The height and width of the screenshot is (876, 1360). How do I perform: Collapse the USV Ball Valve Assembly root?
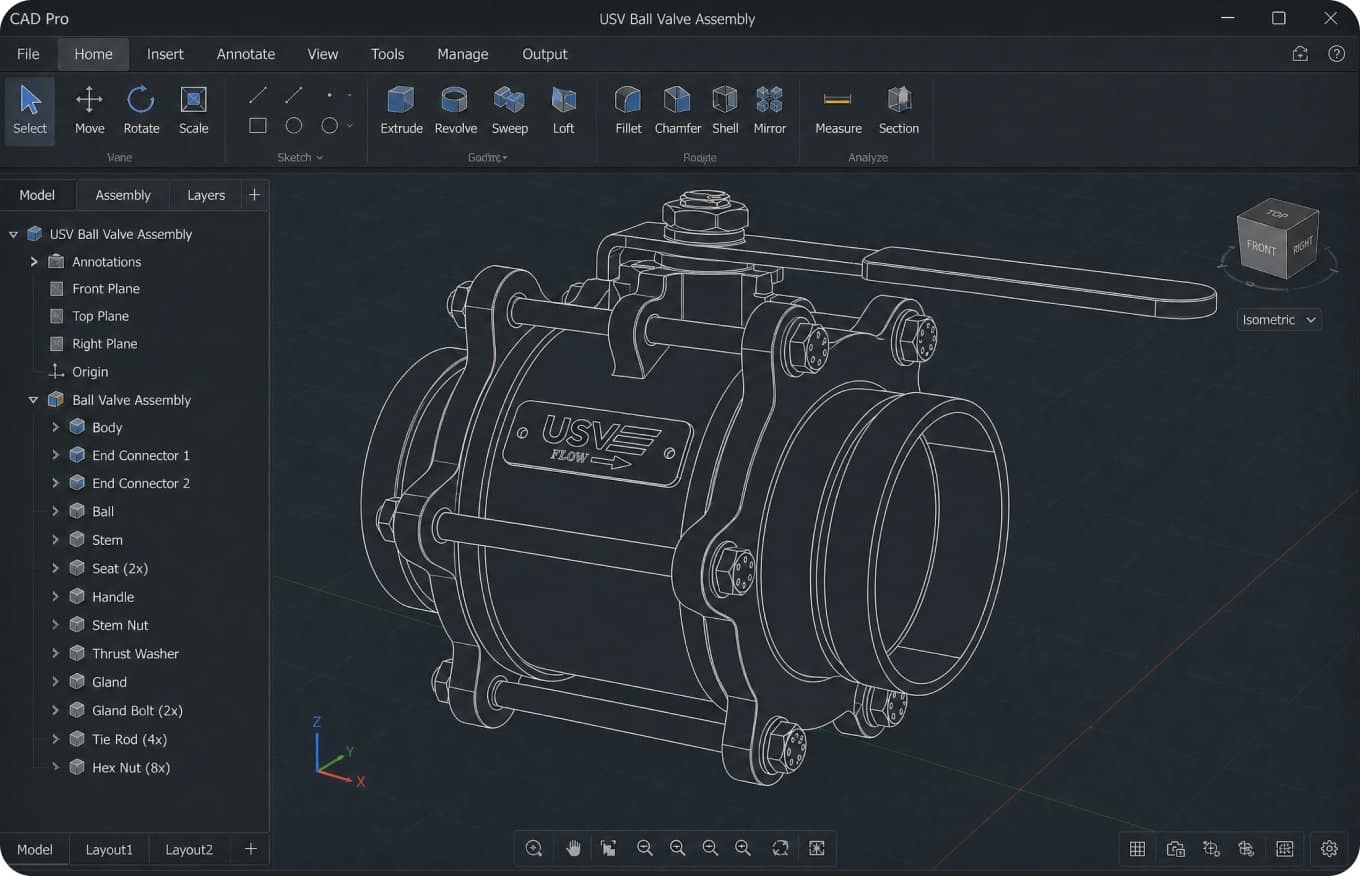click(13, 234)
